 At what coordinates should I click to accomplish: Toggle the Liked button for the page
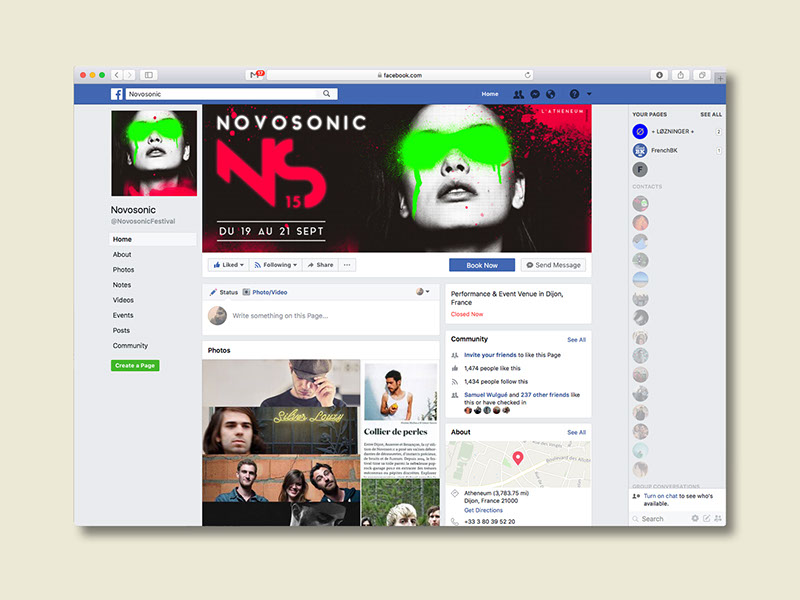(x=227, y=265)
